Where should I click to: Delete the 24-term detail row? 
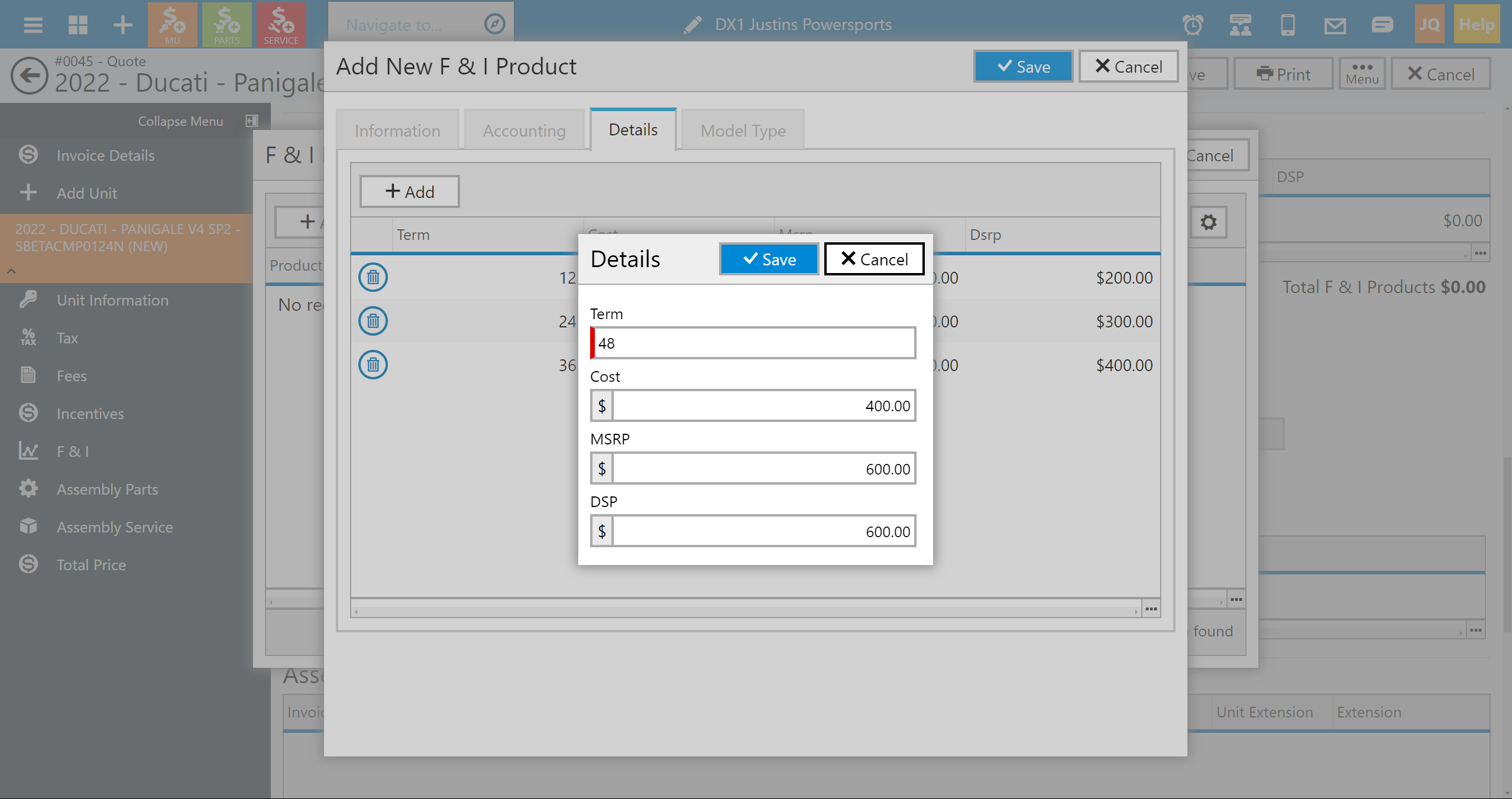(373, 321)
